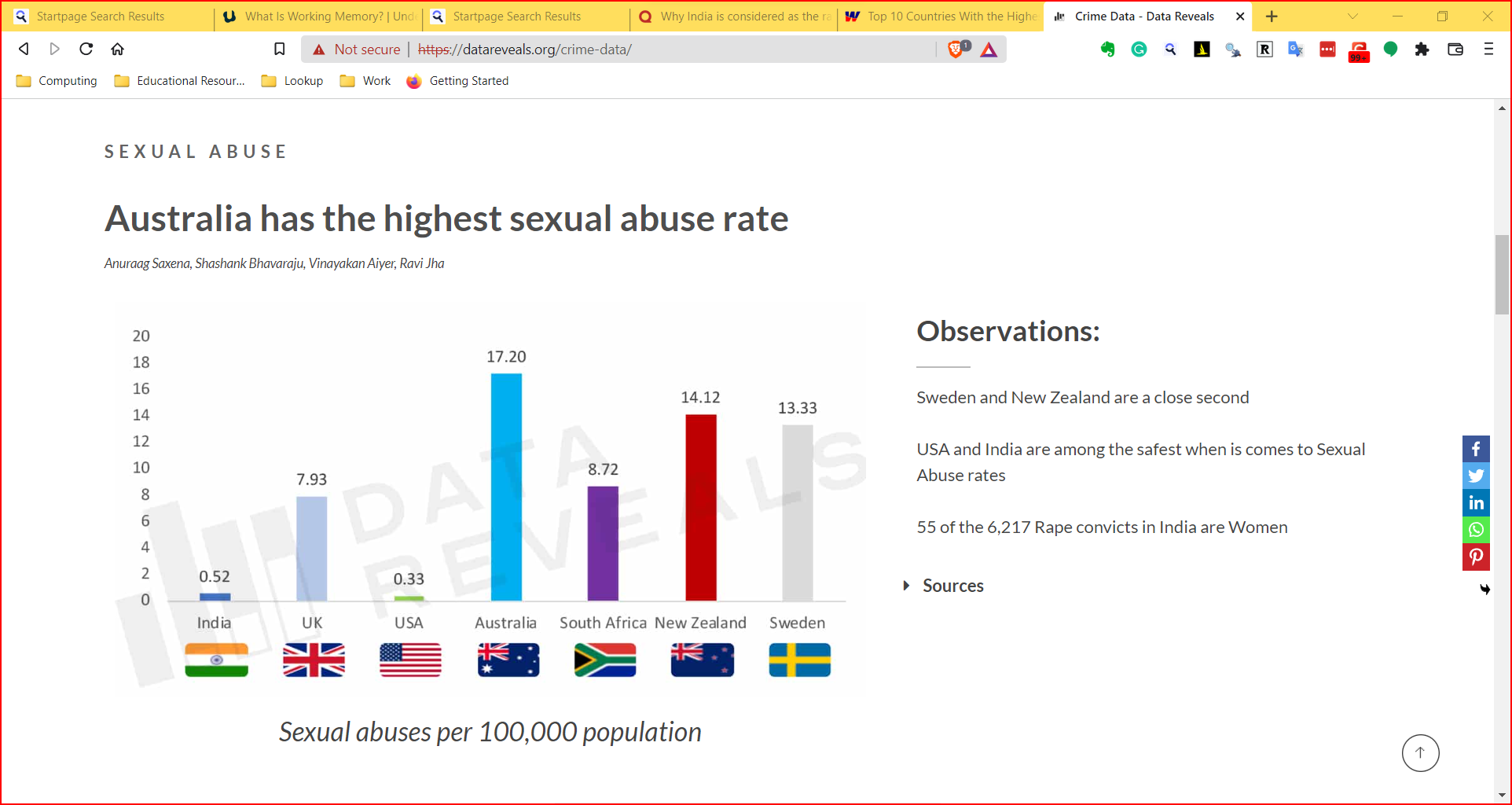This screenshot has height=805, width=1512.
Task: Open the browser hamburger menu
Action: point(1488,50)
